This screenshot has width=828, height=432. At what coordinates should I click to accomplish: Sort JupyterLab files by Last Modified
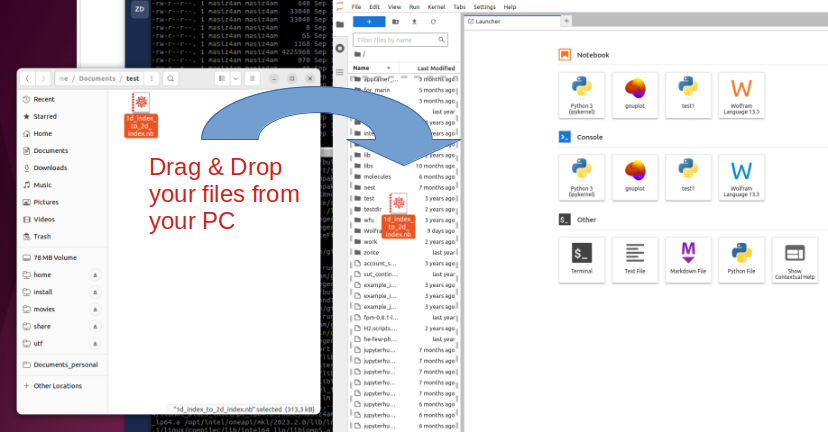click(x=430, y=68)
